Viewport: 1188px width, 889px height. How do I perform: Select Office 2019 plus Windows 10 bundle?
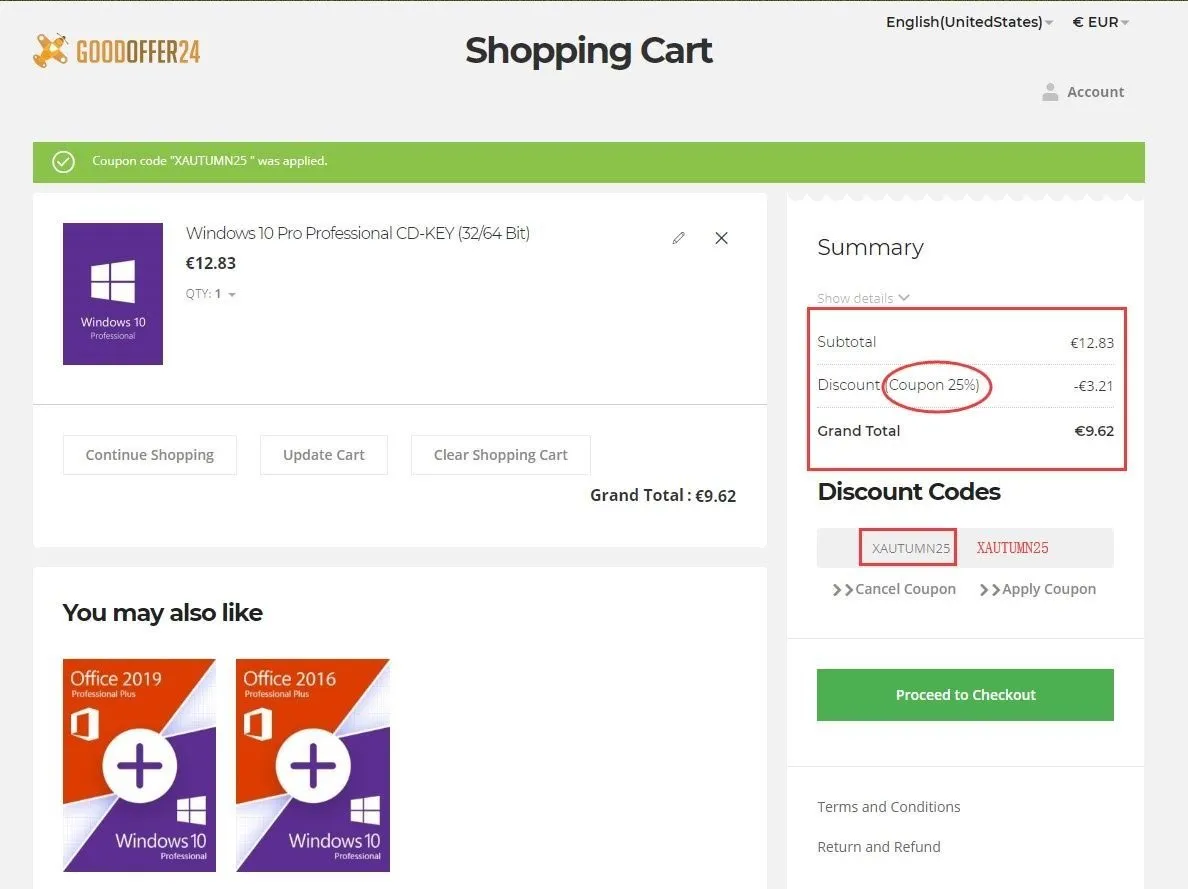(x=139, y=765)
